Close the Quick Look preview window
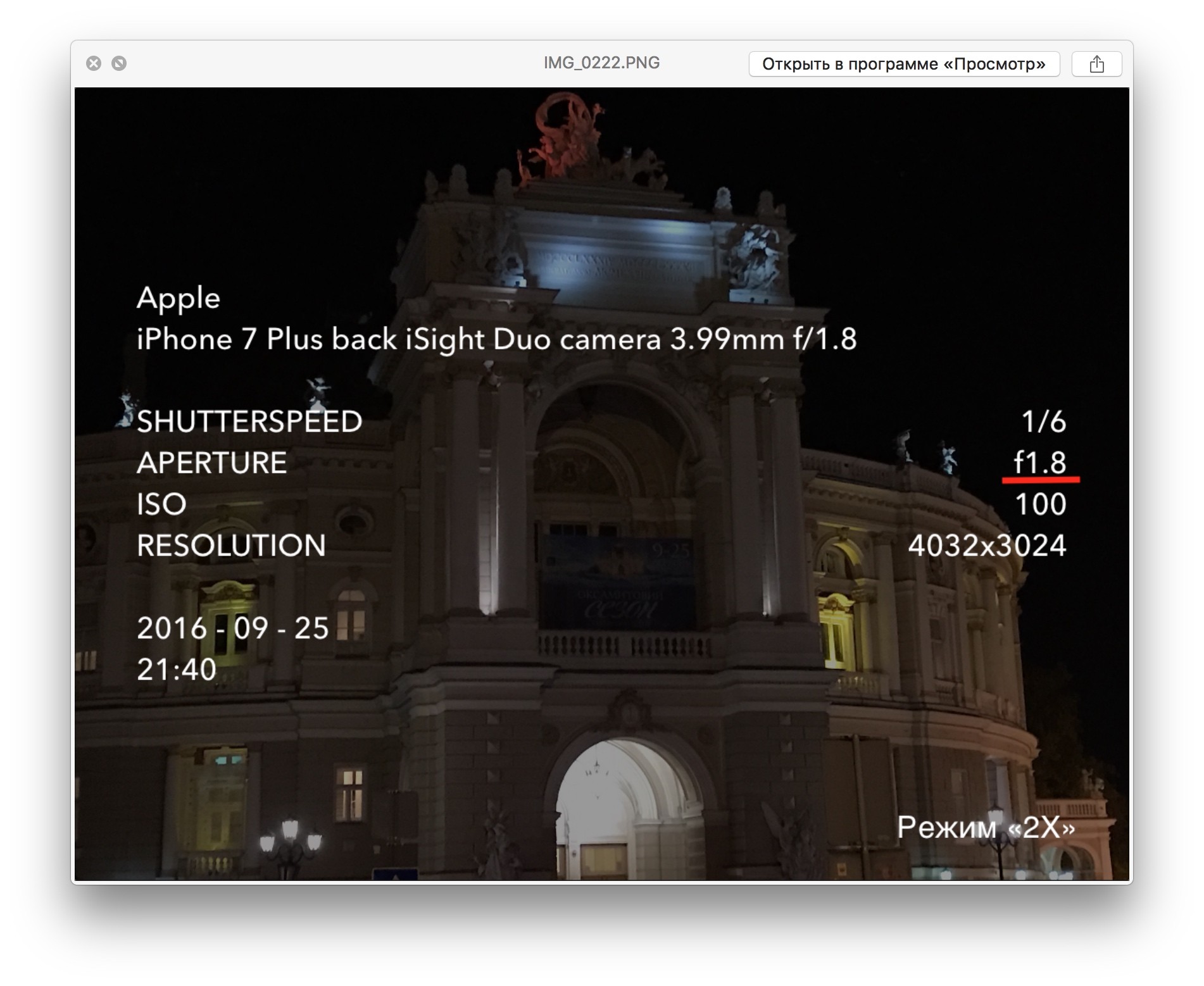 [94, 63]
